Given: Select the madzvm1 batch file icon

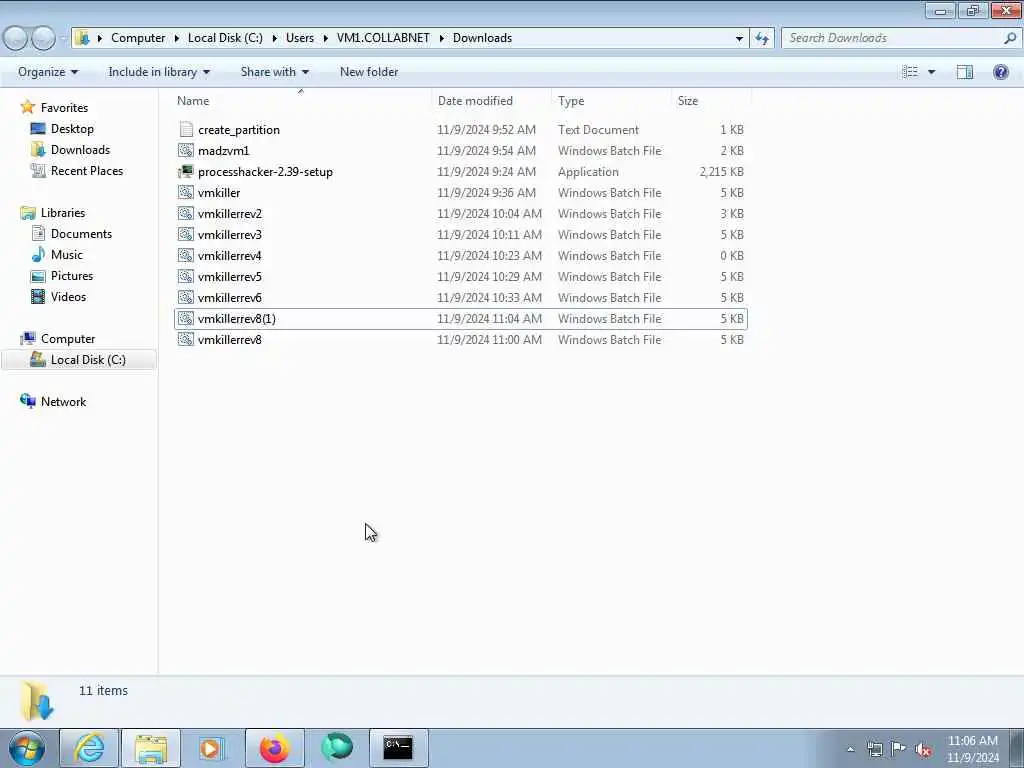Looking at the screenshot, I should click(186, 150).
